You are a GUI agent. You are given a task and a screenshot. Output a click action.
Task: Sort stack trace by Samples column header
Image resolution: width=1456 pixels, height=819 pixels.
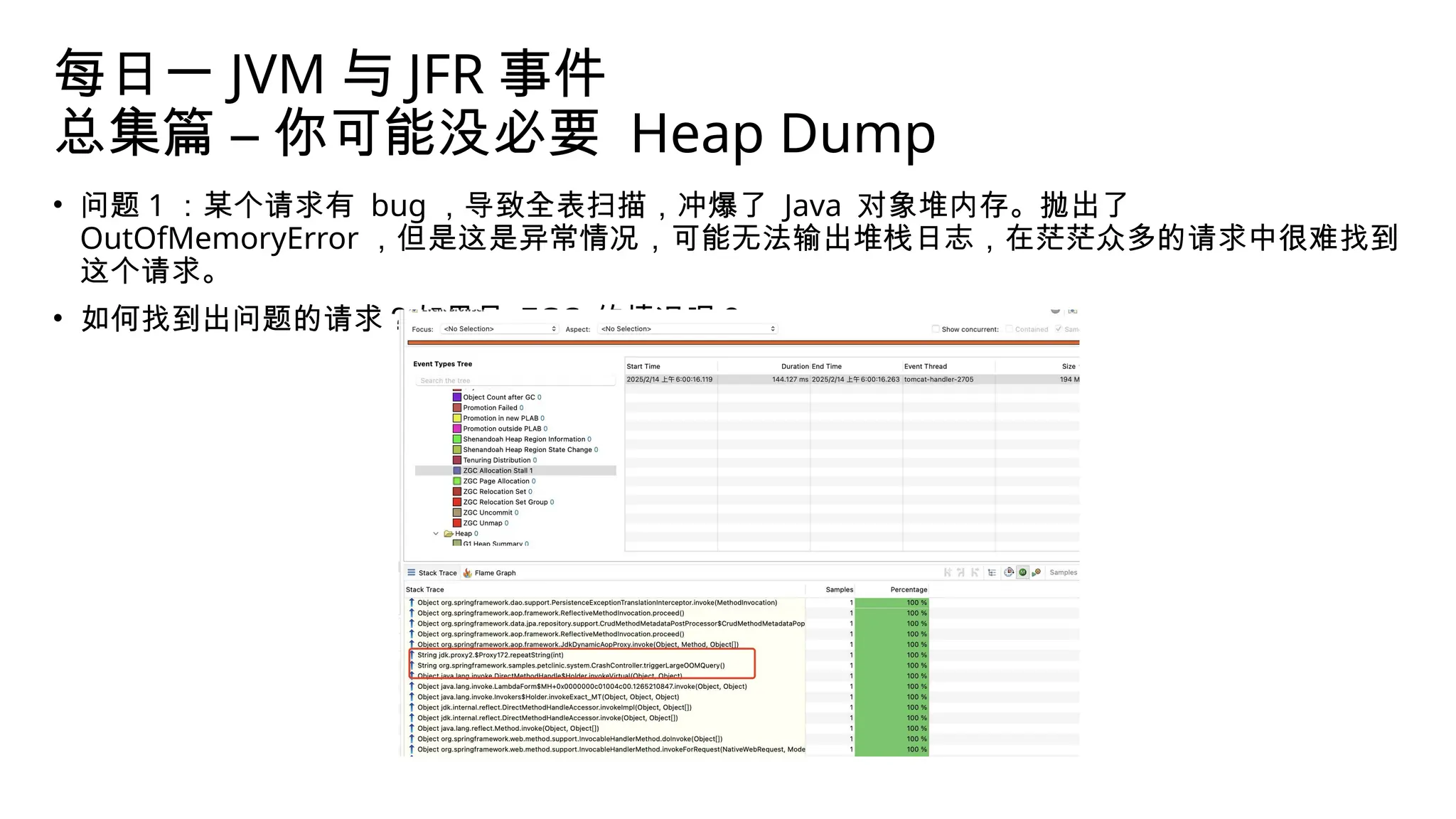(x=830, y=589)
